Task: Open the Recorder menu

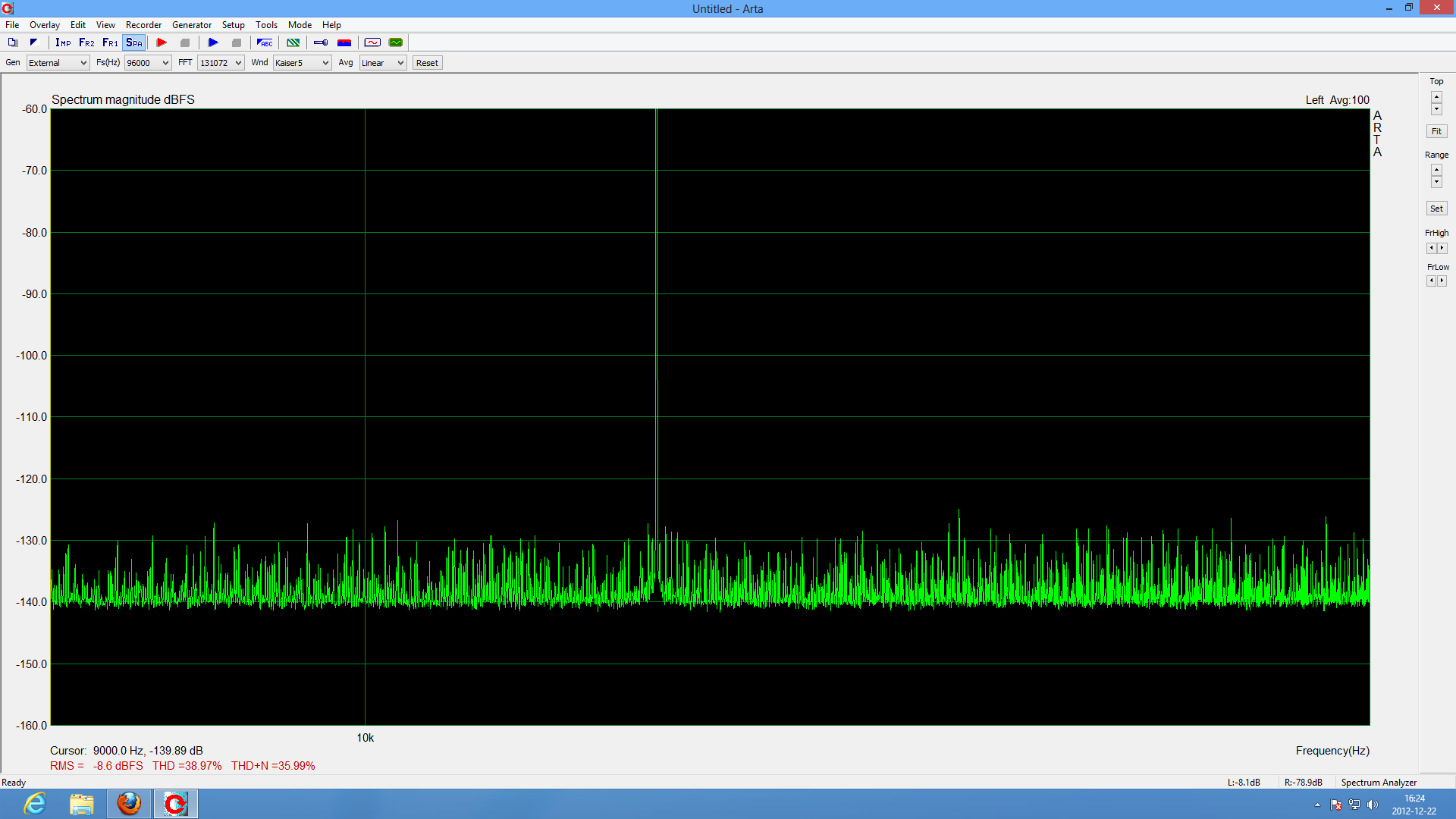Action: click(x=144, y=24)
